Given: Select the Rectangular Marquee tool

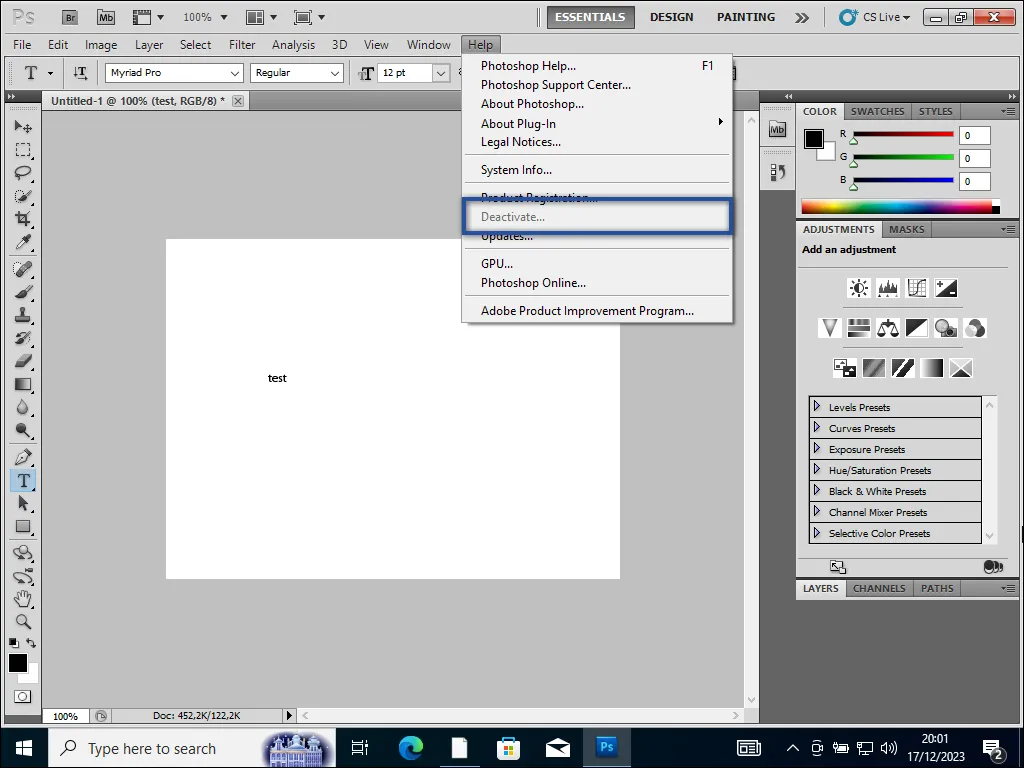Looking at the screenshot, I should [x=23, y=150].
